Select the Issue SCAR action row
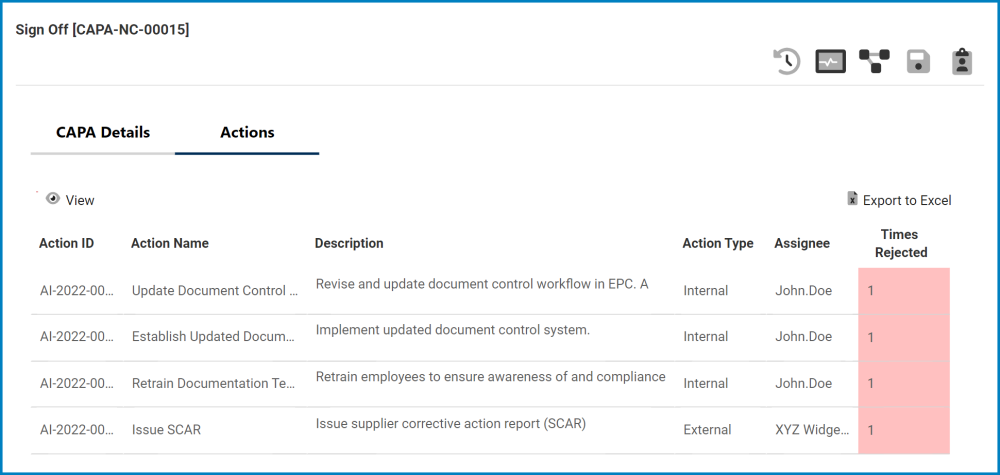The image size is (1000, 475). (166, 430)
